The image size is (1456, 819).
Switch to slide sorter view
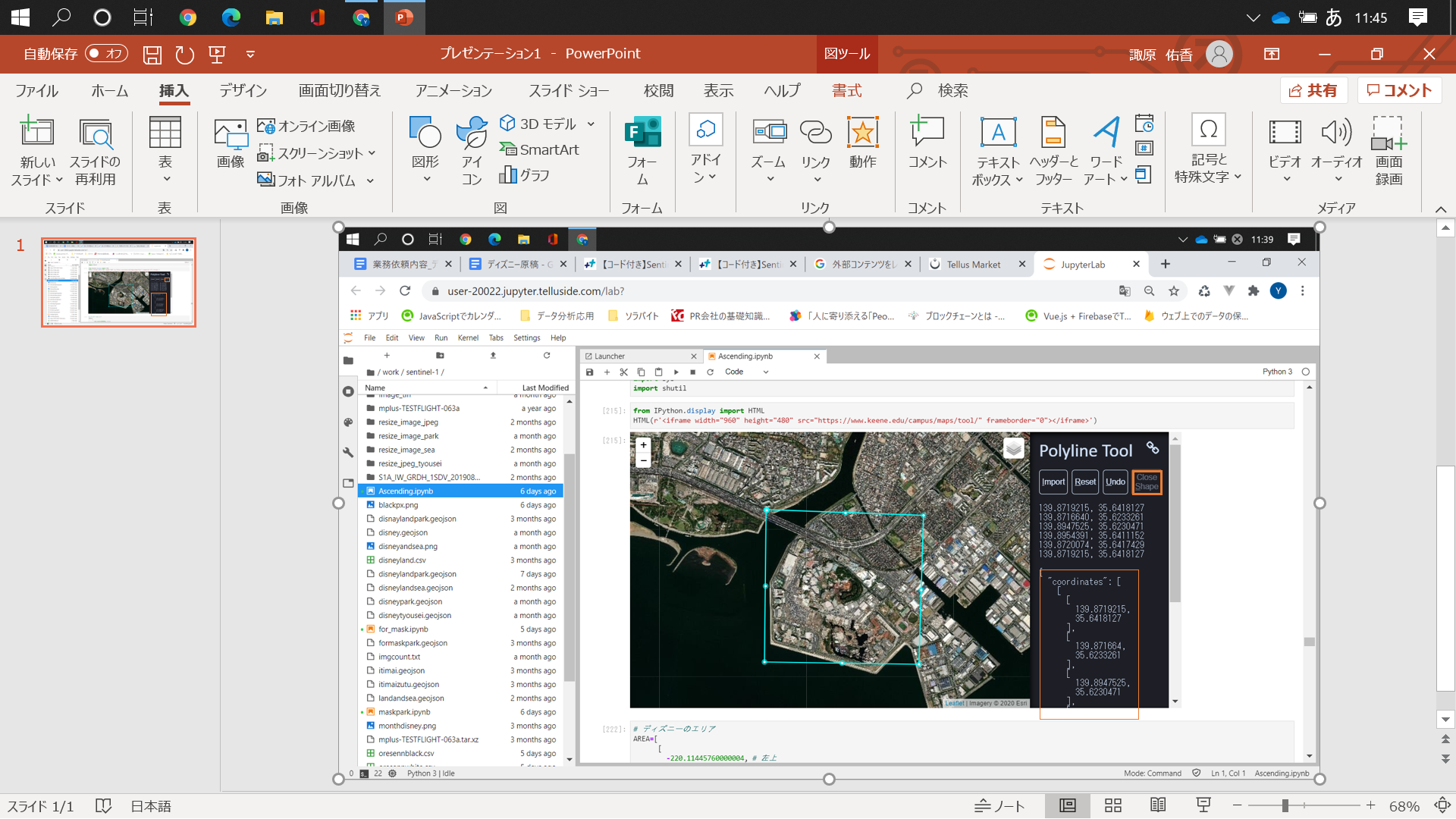tap(1113, 805)
